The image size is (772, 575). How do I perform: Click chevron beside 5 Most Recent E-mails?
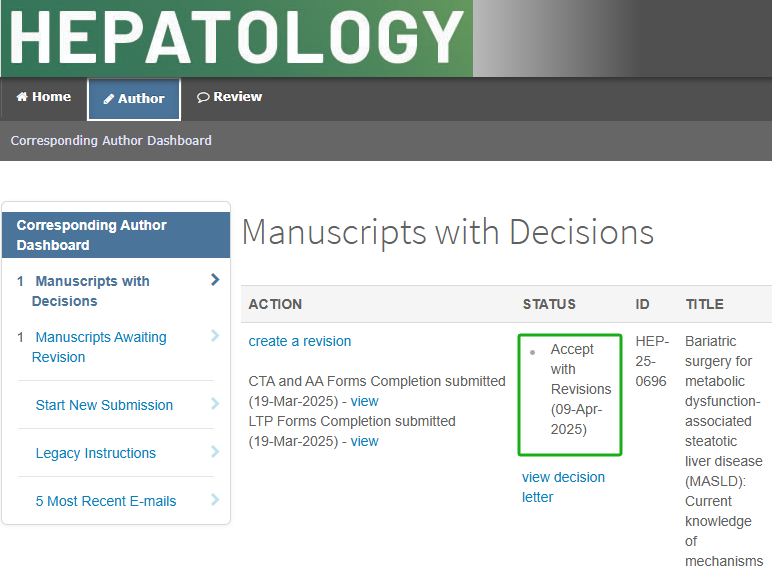click(215, 500)
